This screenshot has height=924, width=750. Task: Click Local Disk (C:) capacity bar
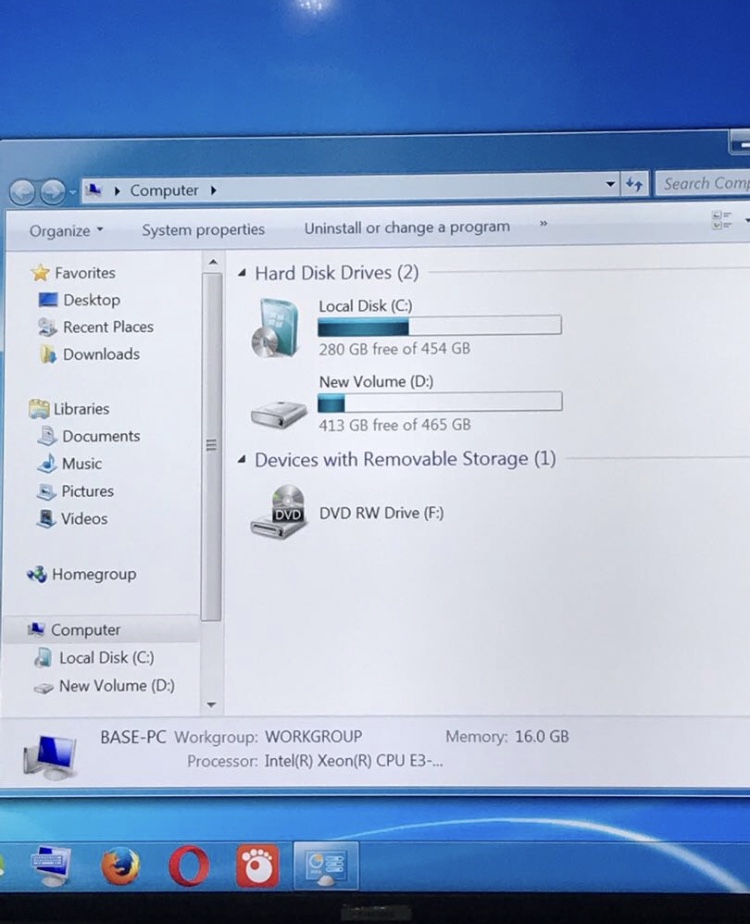(x=439, y=326)
